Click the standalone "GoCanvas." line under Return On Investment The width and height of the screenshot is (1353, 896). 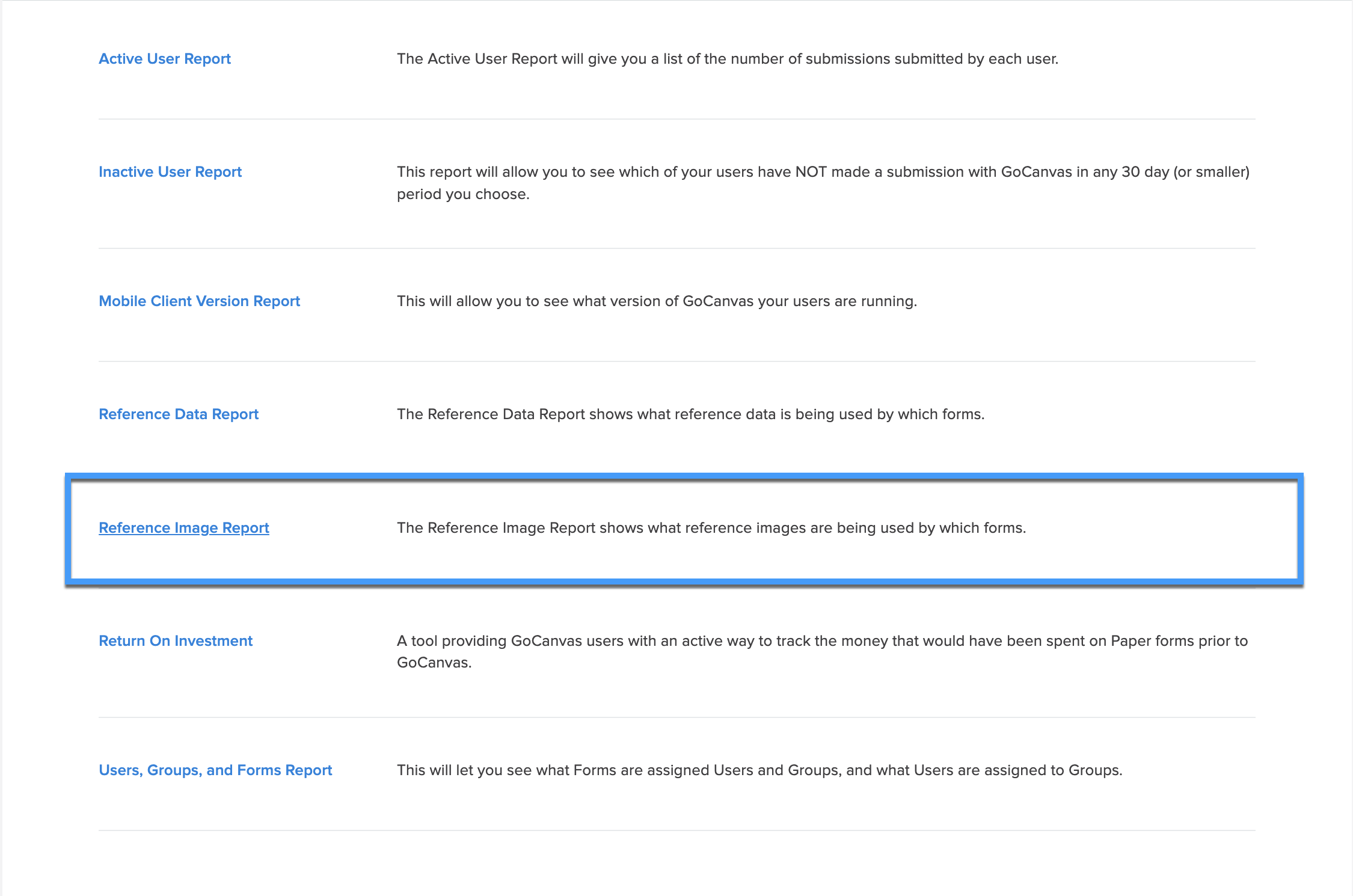coord(434,663)
